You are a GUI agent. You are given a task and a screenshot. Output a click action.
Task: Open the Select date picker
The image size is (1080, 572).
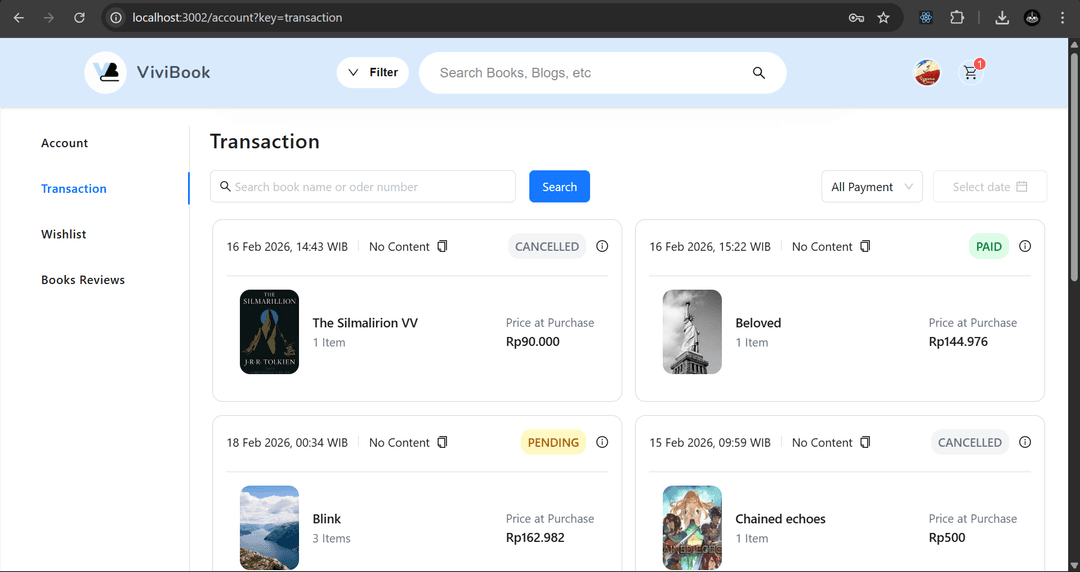[x=989, y=187]
